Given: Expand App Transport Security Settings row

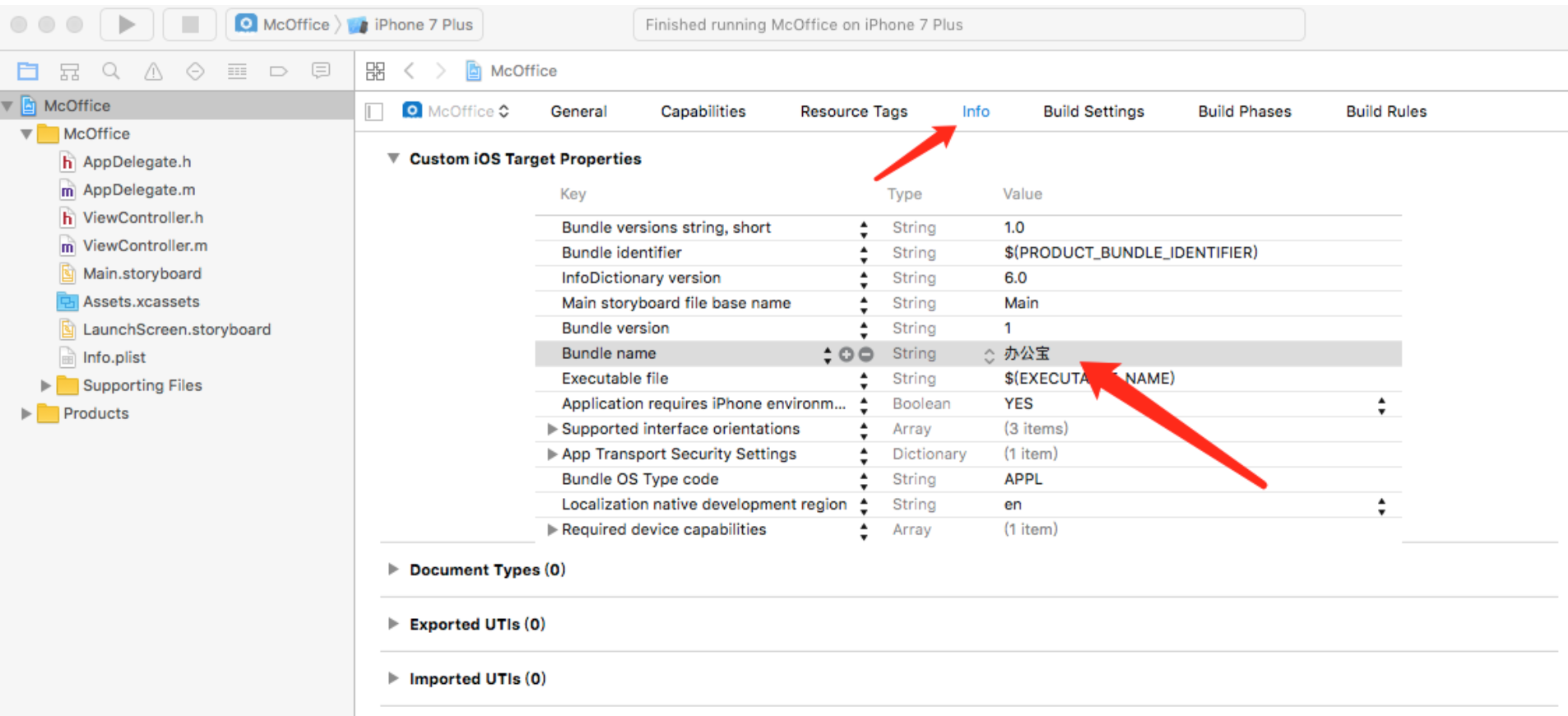Looking at the screenshot, I should pyautogui.click(x=552, y=453).
